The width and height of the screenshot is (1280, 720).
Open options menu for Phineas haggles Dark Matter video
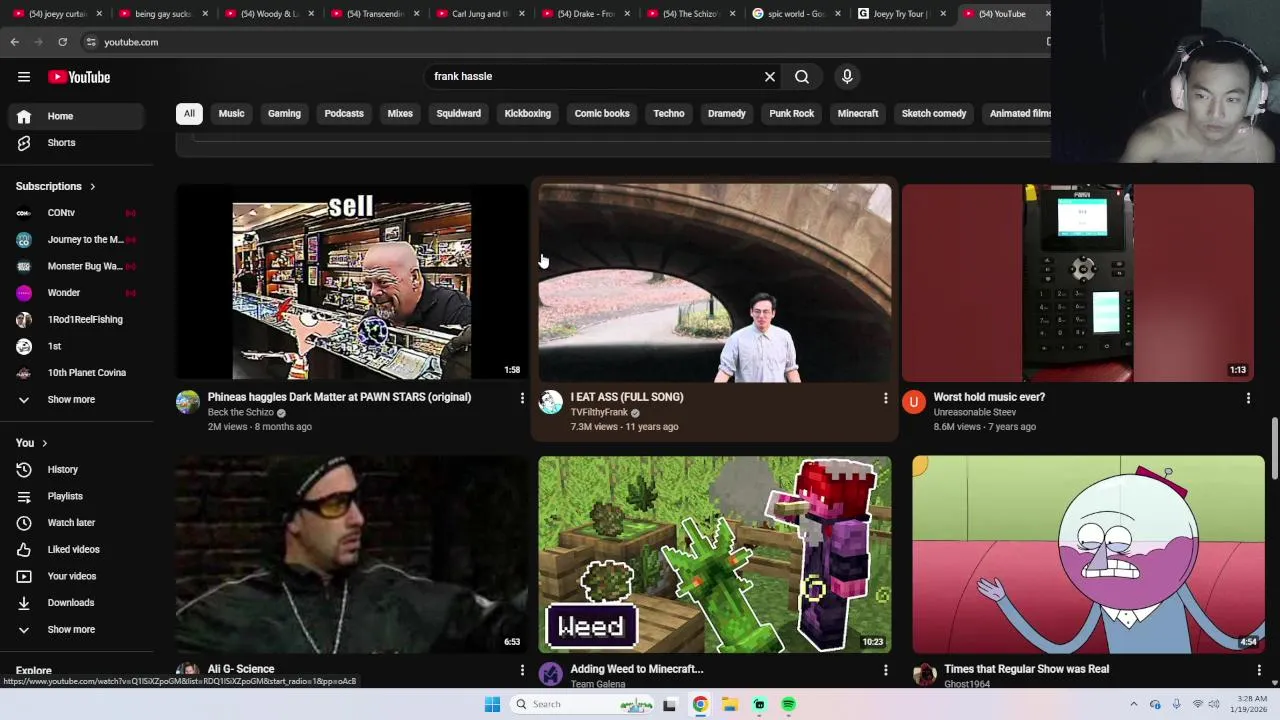(x=522, y=398)
